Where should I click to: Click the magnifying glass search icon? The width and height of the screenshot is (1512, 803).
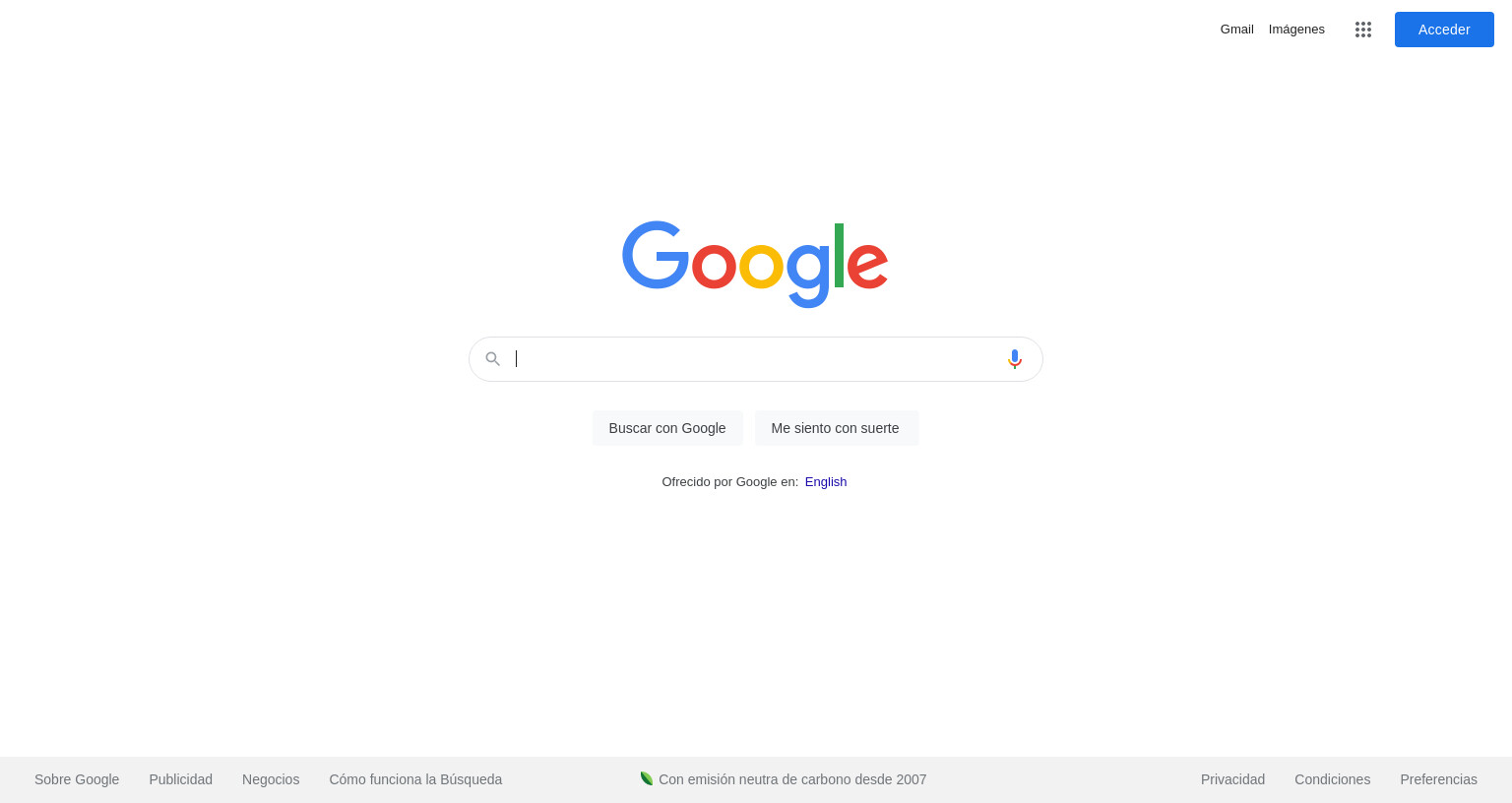pyautogui.click(x=493, y=359)
